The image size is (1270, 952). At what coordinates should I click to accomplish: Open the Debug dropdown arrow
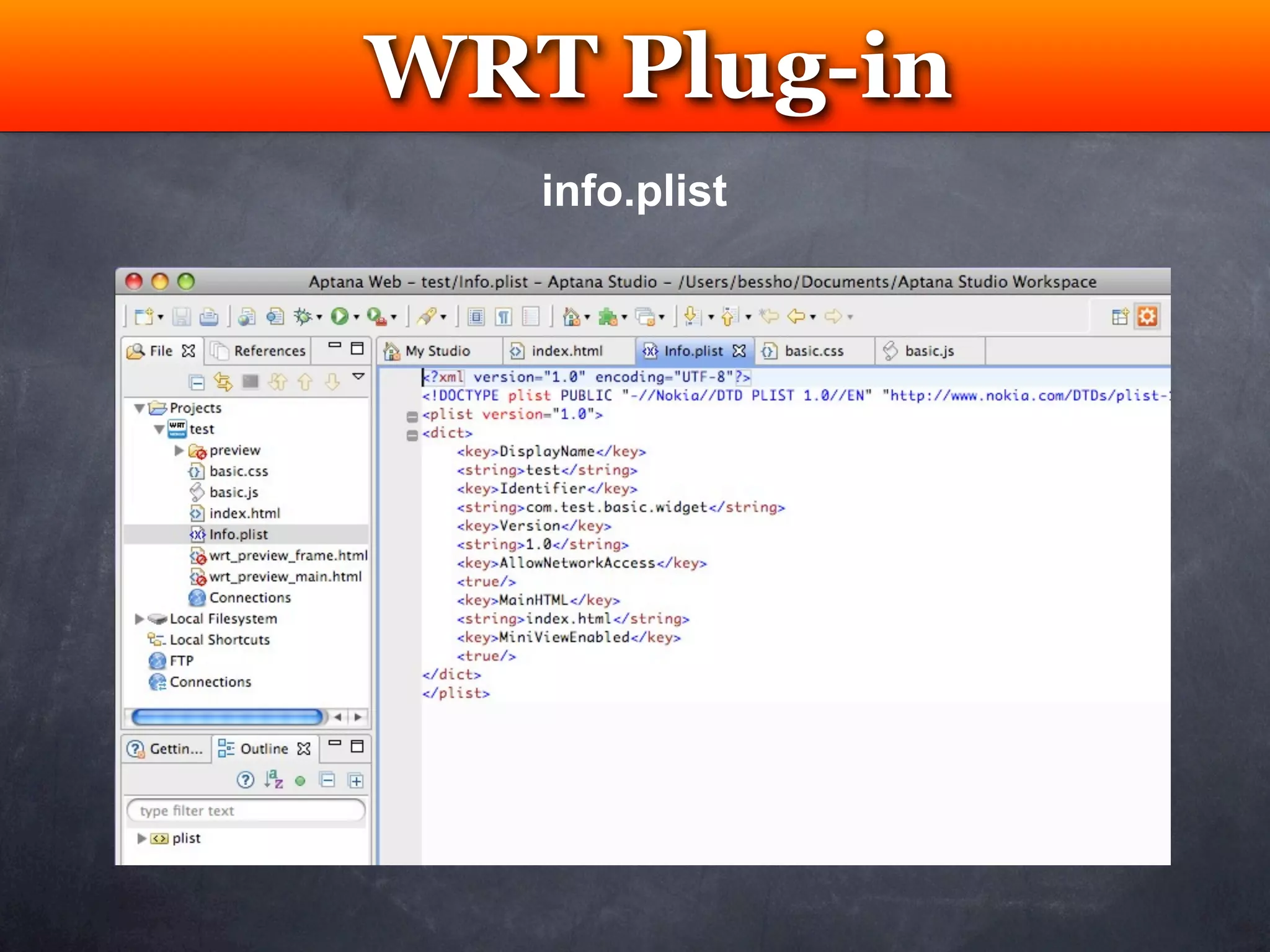click(x=319, y=317)
